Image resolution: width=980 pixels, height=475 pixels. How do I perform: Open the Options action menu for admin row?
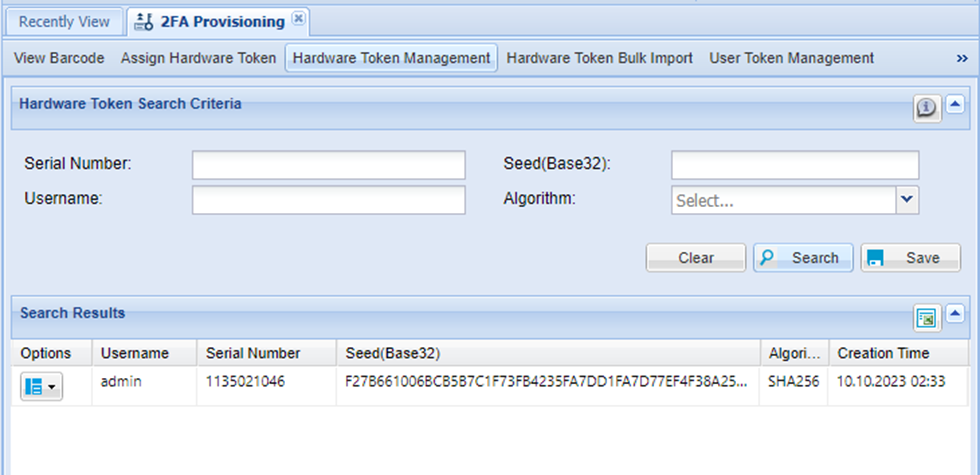(41, 388)
